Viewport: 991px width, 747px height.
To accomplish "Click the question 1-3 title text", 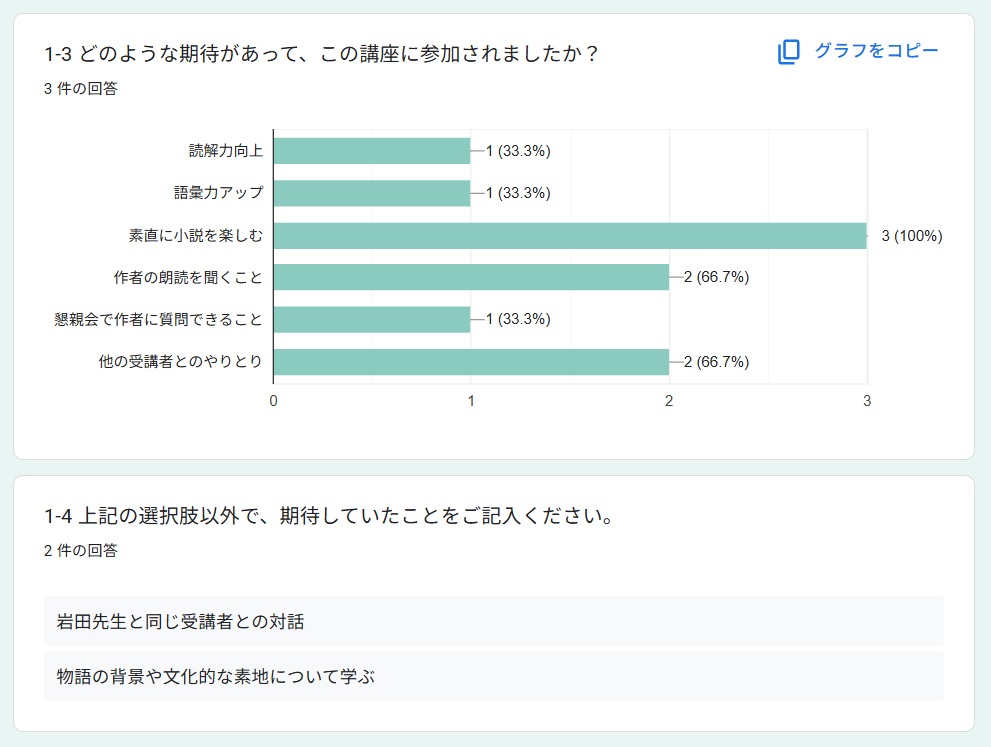I will tap(321, 53).
